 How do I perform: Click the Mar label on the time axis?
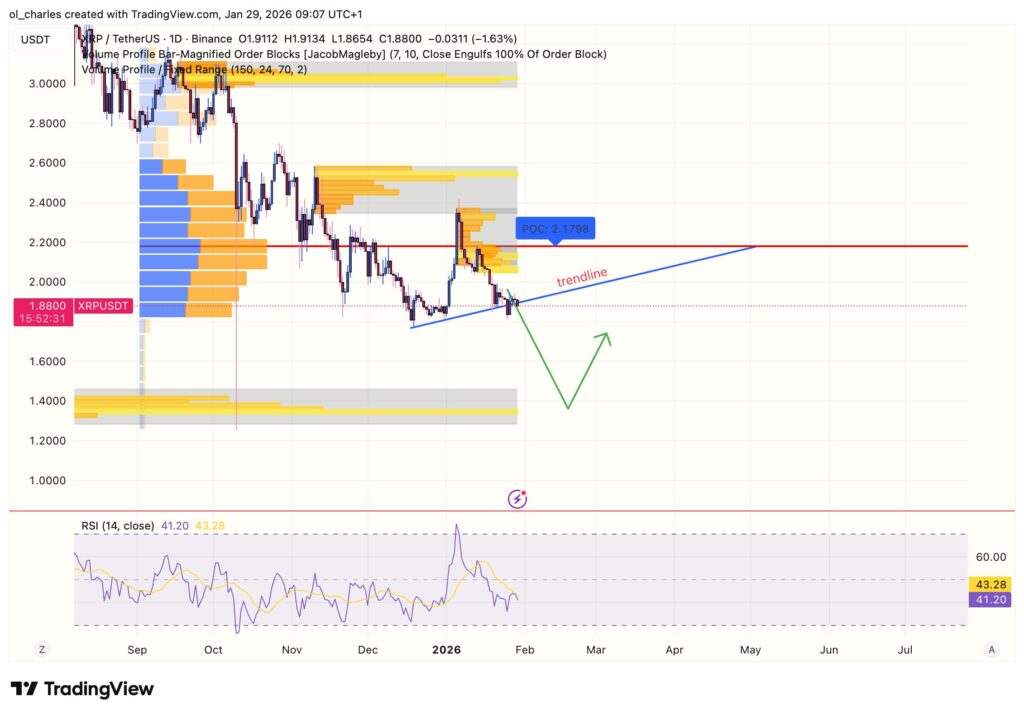(596, 650)
